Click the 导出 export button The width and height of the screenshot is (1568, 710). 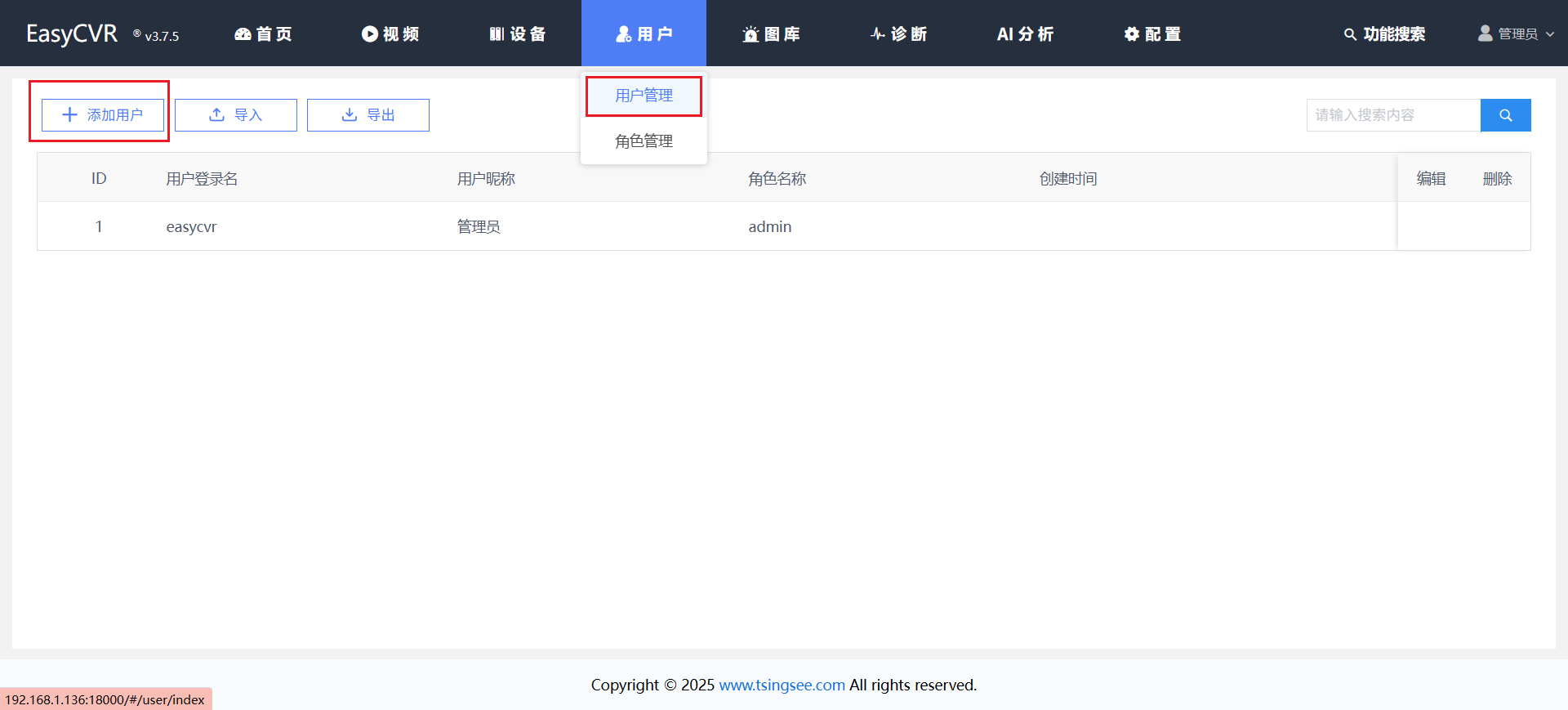(368, 115)
